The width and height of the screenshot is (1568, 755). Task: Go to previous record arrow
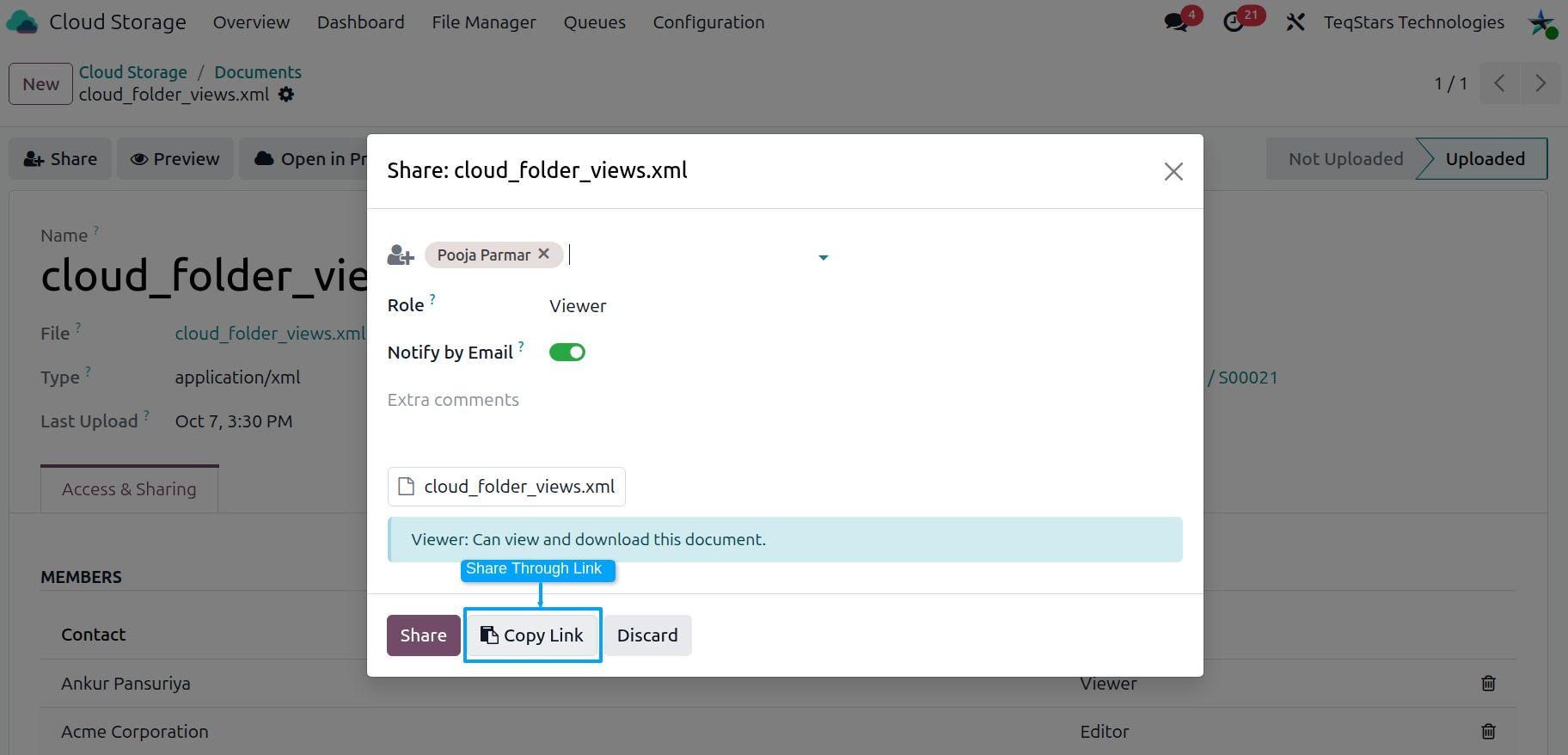tap(1499, 83)
